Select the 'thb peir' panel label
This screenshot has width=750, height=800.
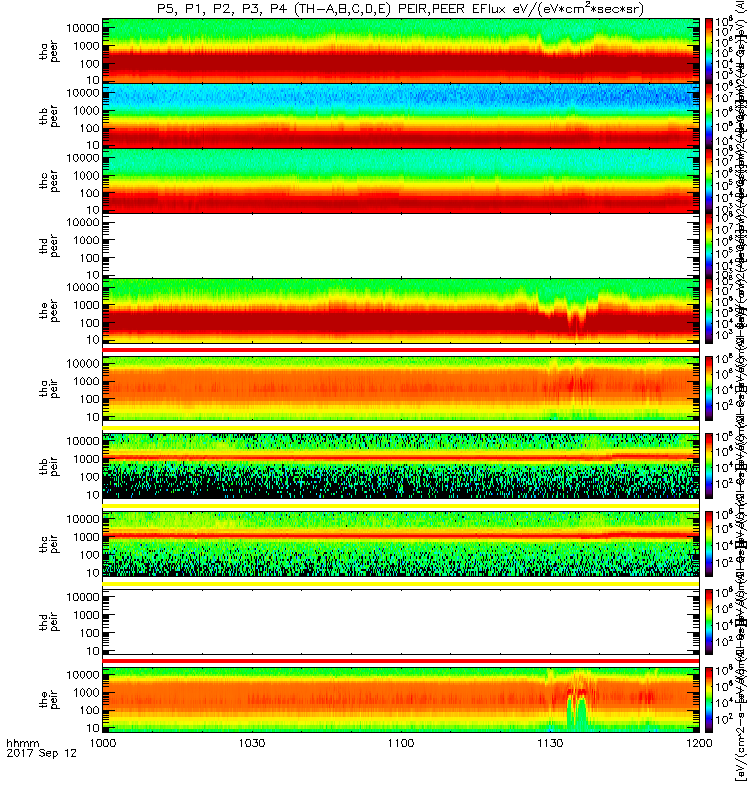pyautogui.click(x=49, y=466)
